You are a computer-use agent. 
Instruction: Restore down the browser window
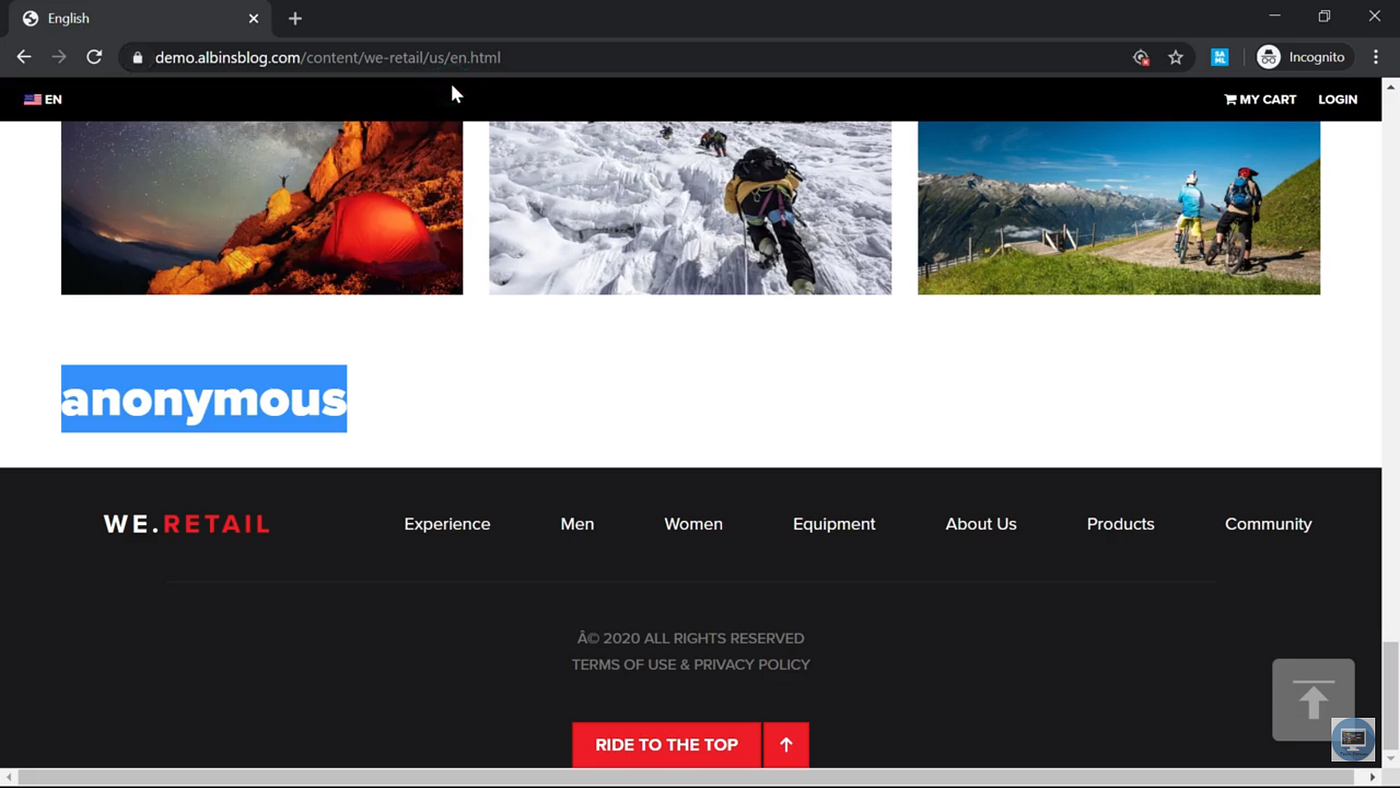pos(1324,16)
